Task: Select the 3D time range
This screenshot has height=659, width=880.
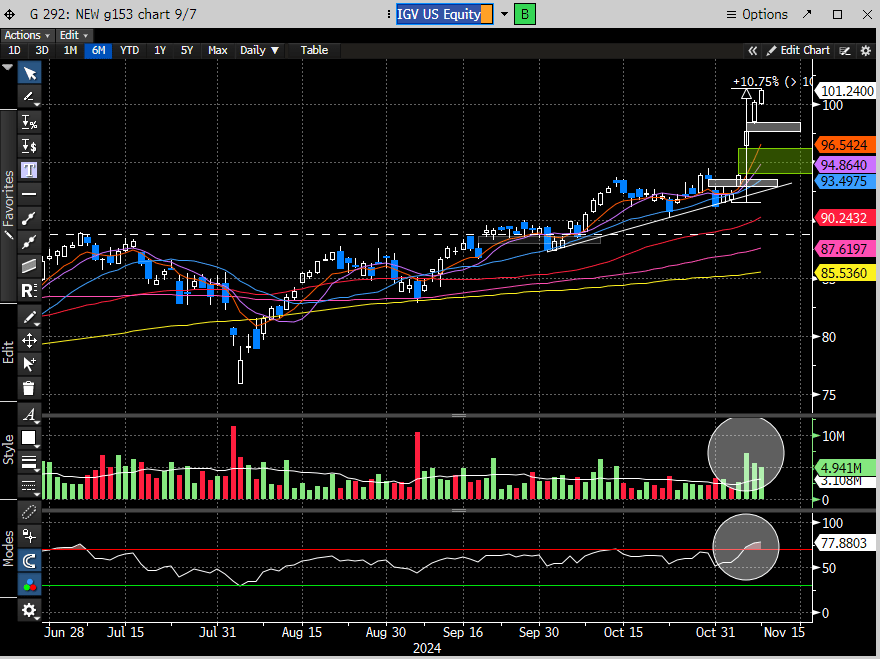Action: coord(42,51)
